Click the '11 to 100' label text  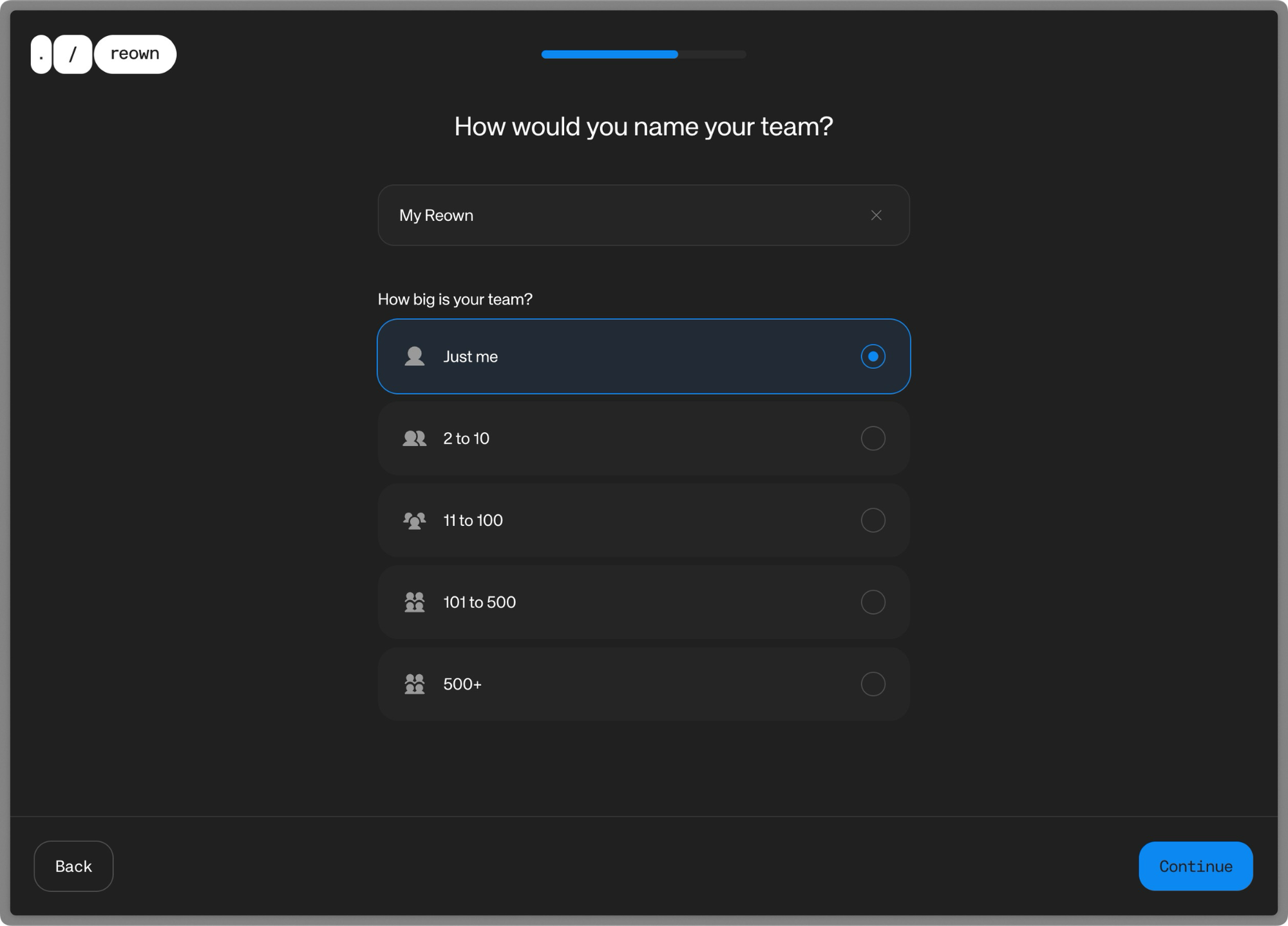(x=473, y=520)
